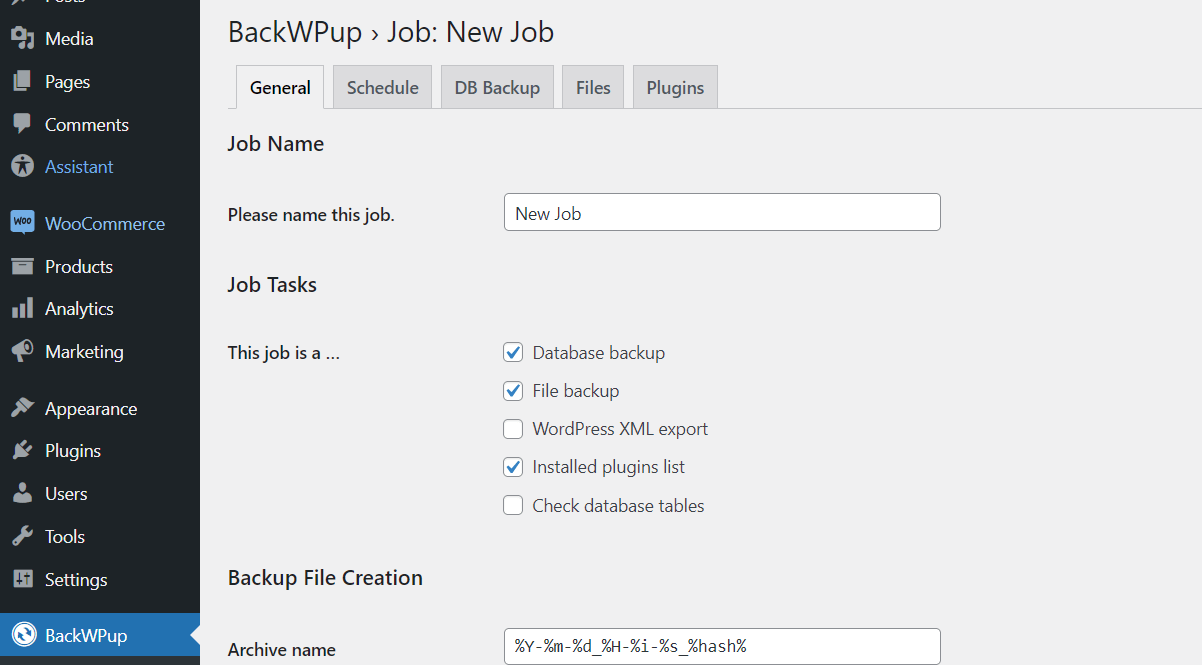Click the Products archive box icon
The width and height of the screenshot is (1202, 665).
(x=22, y=266)
